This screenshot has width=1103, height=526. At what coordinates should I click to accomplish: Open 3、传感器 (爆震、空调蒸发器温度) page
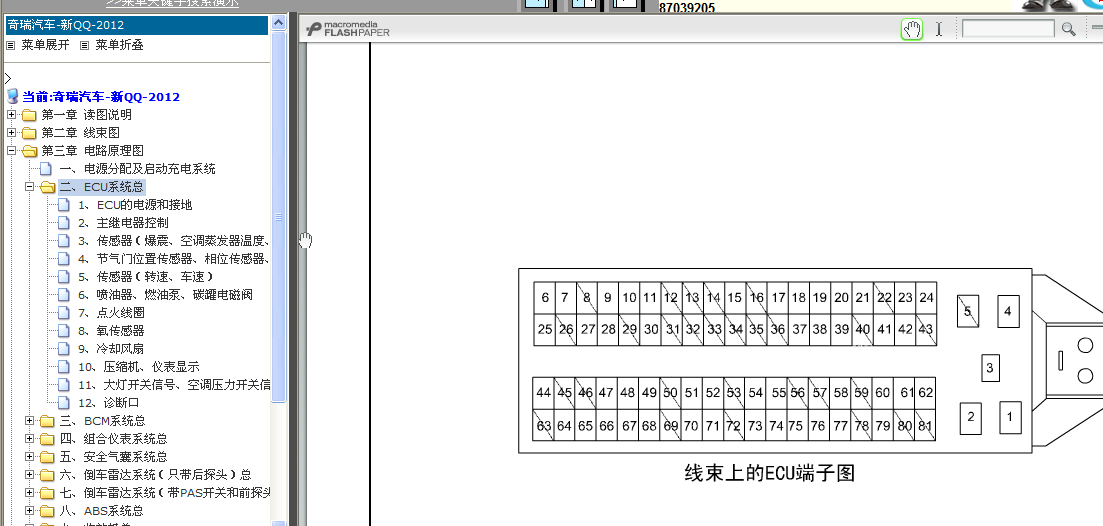tap(174, 240)
